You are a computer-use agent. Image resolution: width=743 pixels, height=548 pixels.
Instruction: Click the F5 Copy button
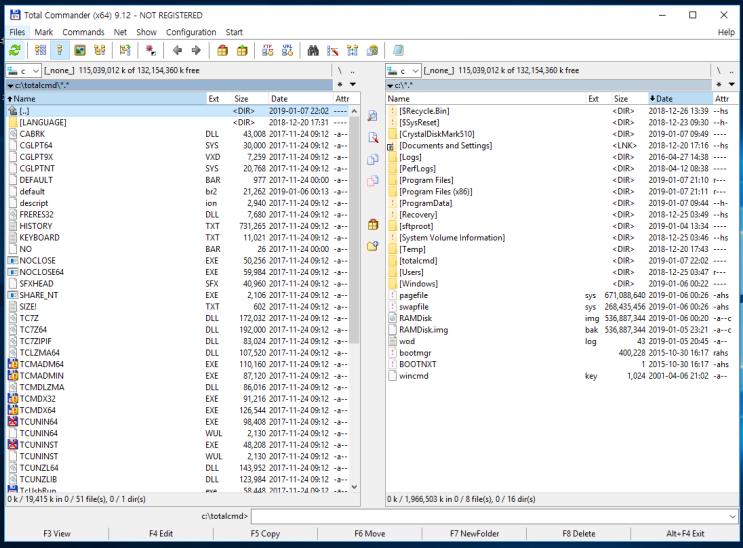pyautogui.click(x=265, y=534)
